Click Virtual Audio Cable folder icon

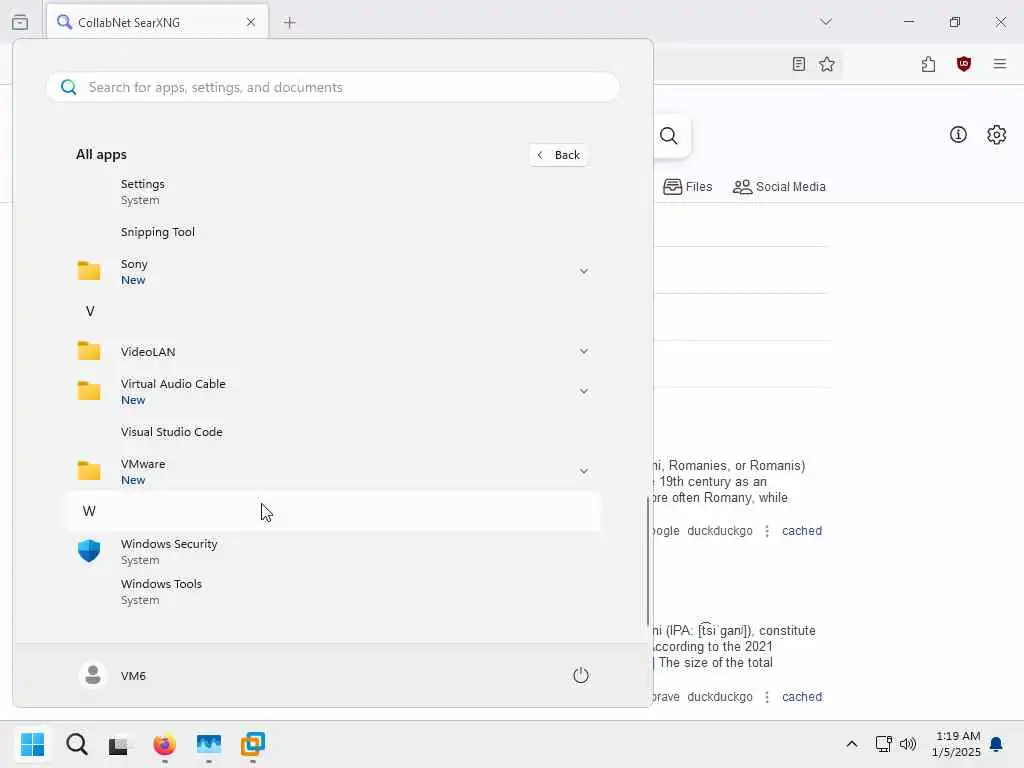click(x=89, y=391)
